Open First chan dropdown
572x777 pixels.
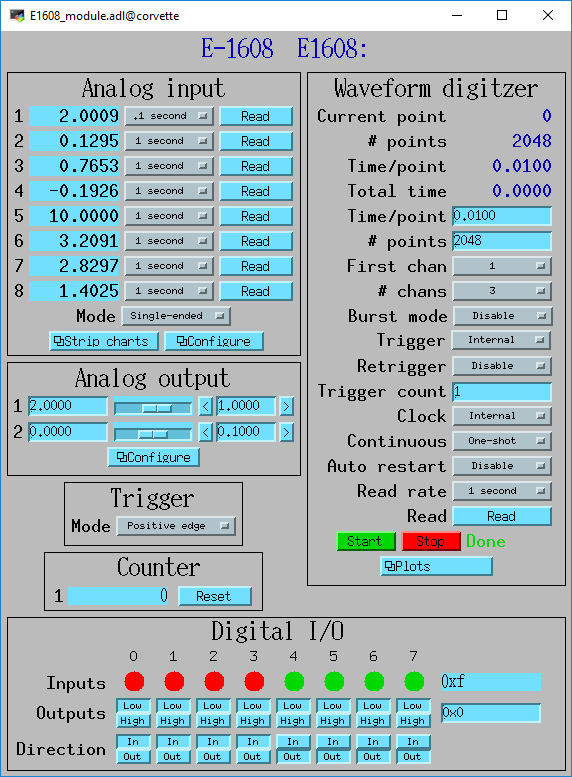click(502, 266)
